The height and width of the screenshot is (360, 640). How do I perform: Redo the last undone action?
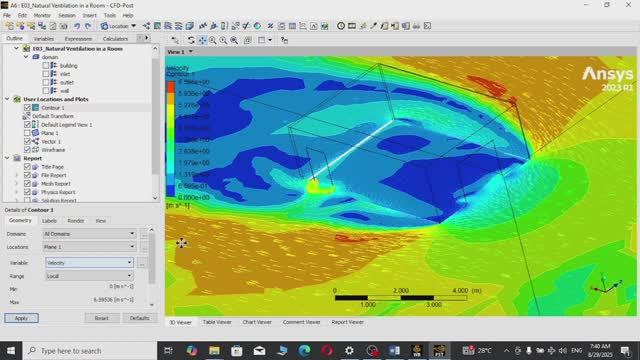pyautogui.click(x=88, y=26)
